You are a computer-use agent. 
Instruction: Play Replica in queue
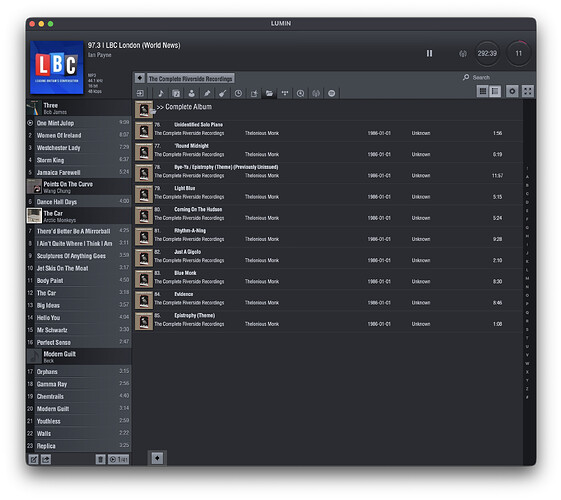(79, 446)
